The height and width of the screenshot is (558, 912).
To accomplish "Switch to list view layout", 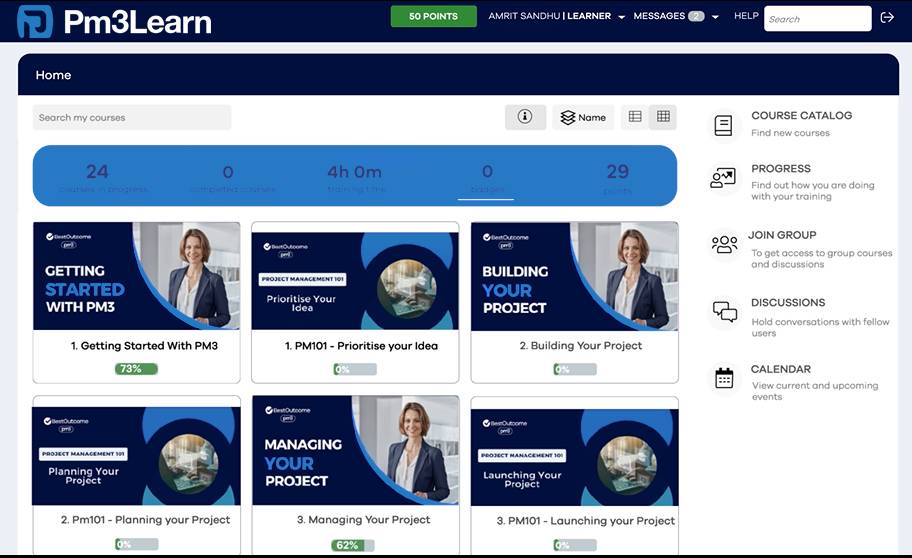I will pos(635,116).
